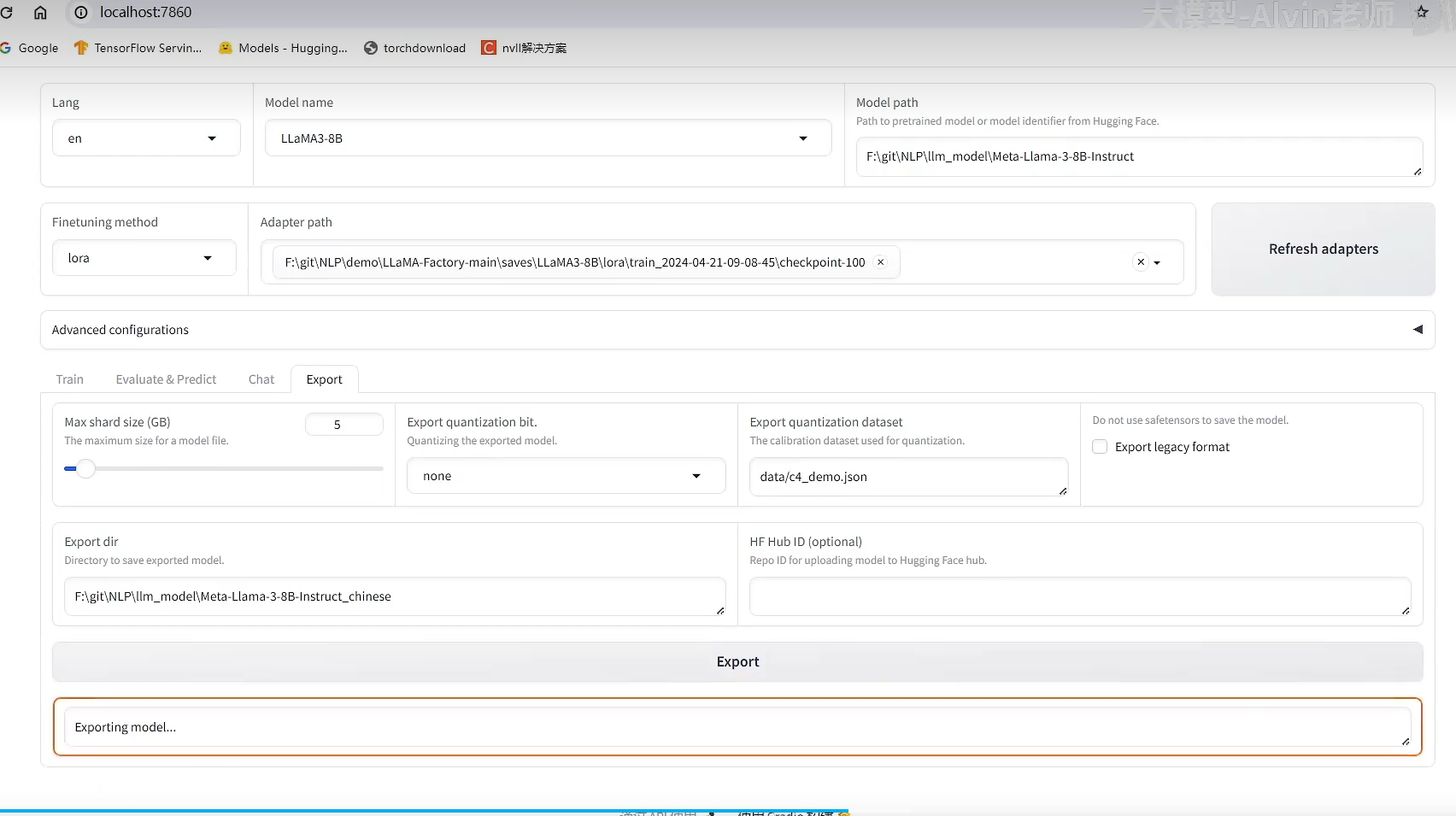Switch to the Chat tab

(x=261, y=379)
